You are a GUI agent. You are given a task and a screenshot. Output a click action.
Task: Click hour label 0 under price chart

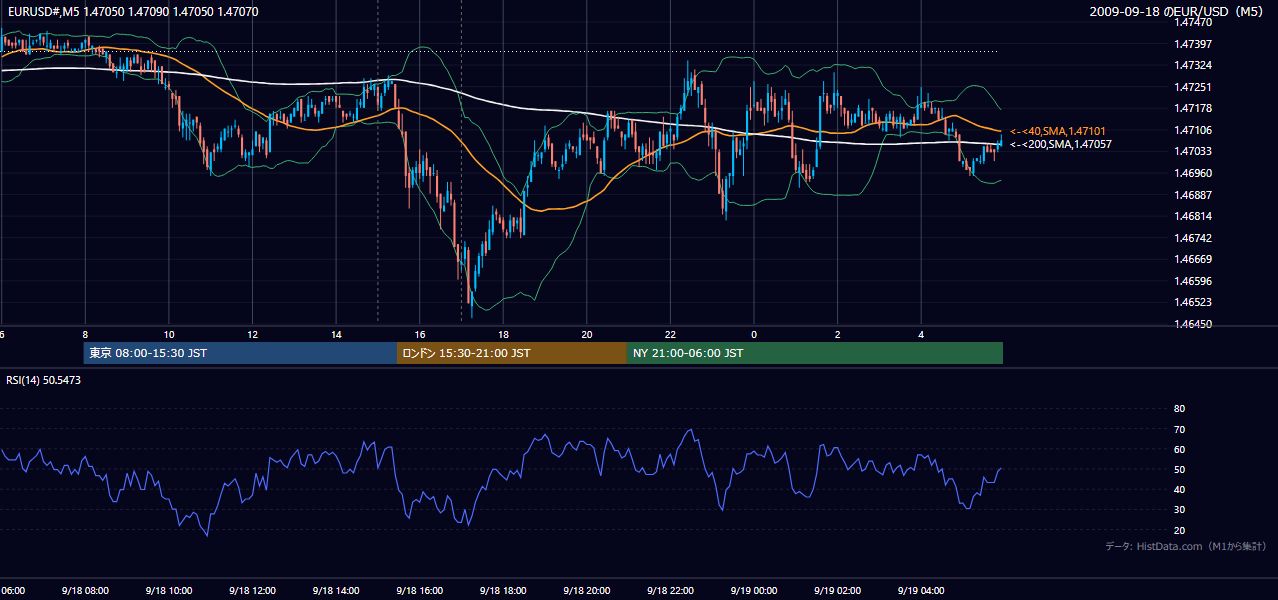[x=754, y=335]
